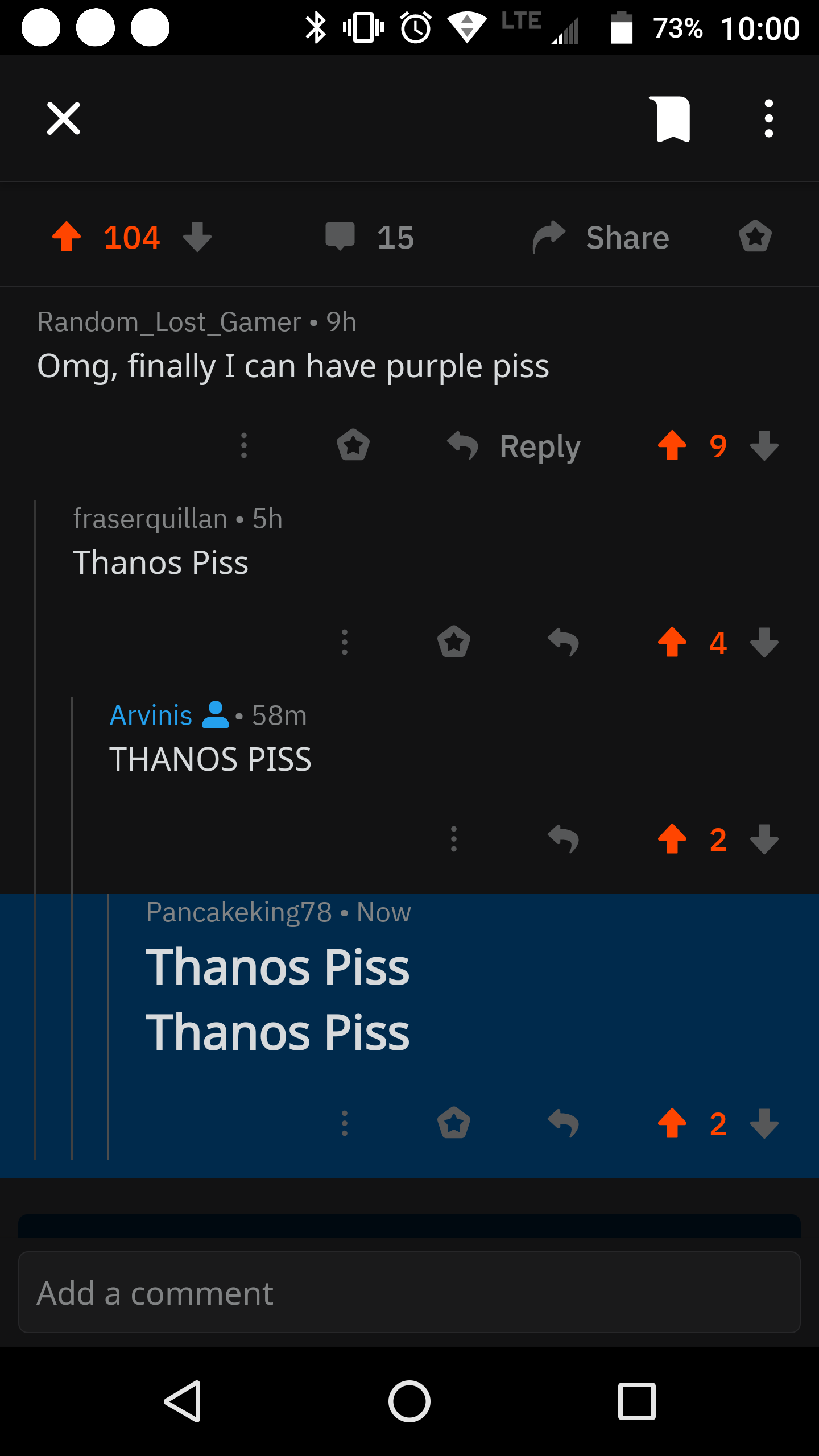Close the post view with the X

(x=63, y=118)
